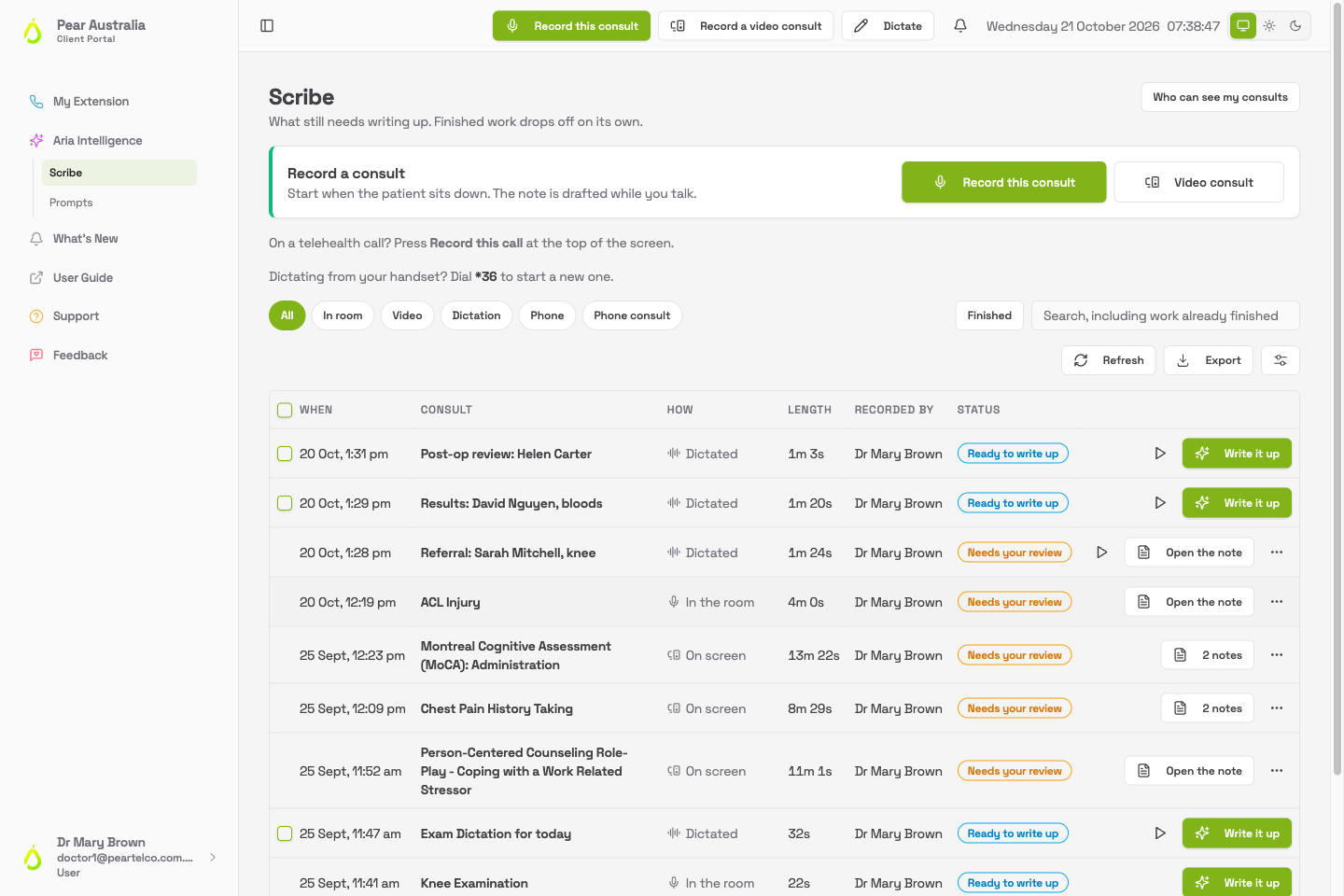Write up the Knee Examination consult
This screenshot has width=1344, height=896.
click(1237, 882)
